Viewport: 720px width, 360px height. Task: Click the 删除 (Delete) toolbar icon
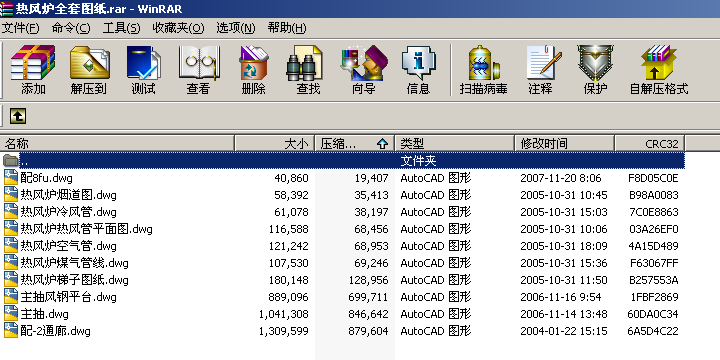pyautogui.click(x=253, y=62)
